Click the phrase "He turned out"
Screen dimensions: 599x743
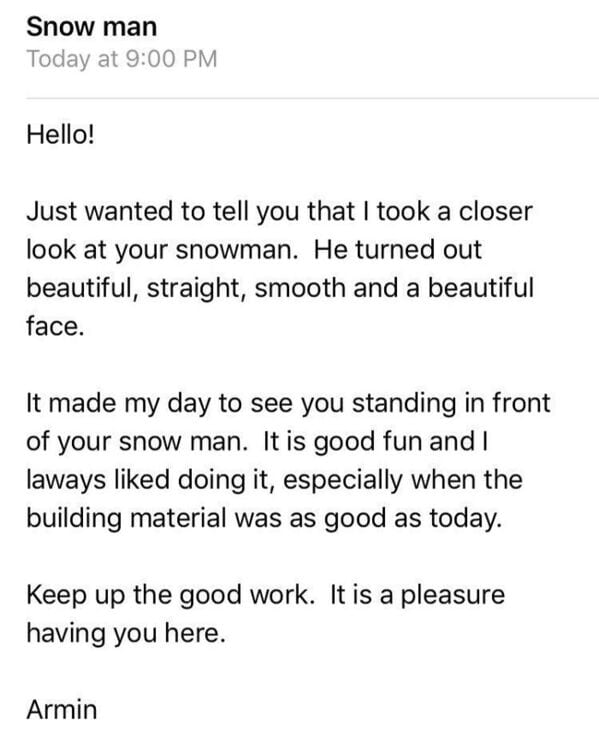click(397, 250)
